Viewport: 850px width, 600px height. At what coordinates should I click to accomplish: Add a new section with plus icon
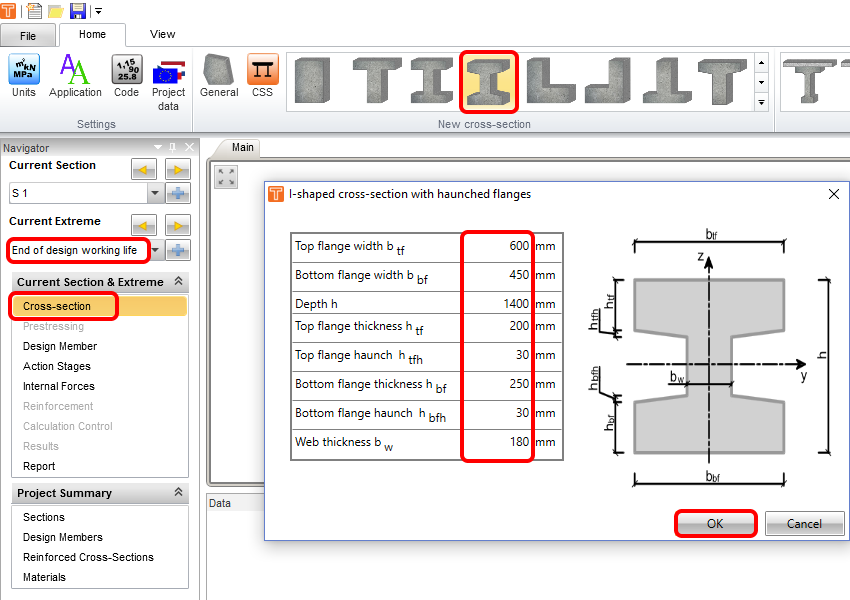(179, 194)
